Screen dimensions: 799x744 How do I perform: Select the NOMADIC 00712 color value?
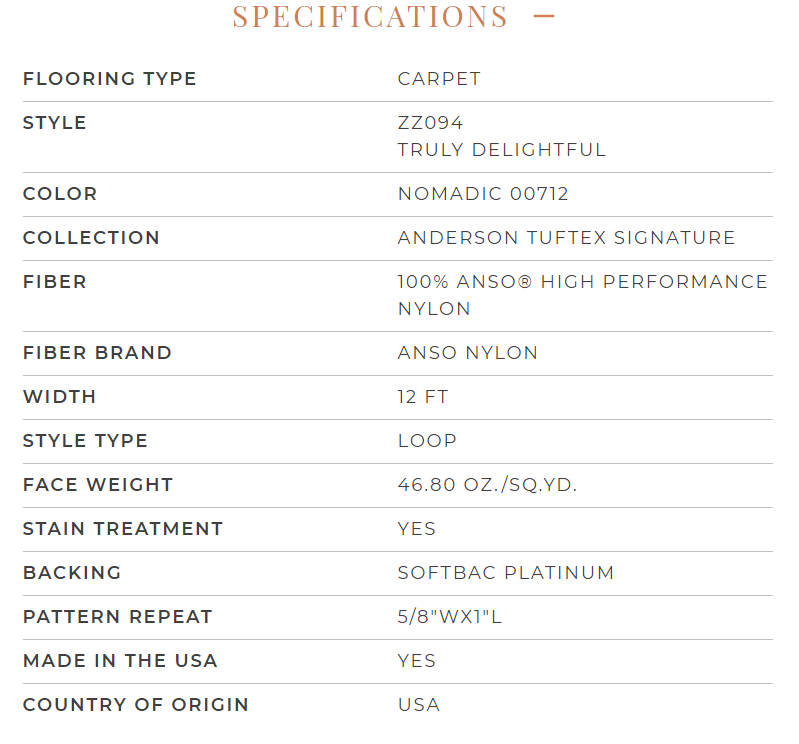[483, 194]
